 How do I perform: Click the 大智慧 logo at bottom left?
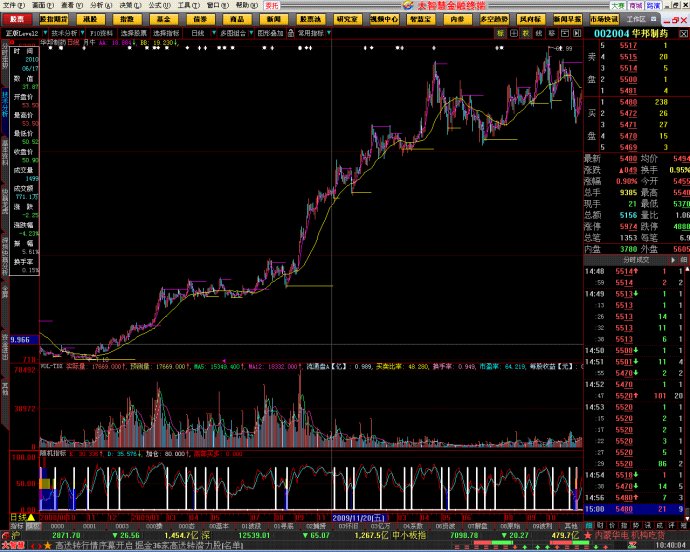click(13, 546)
